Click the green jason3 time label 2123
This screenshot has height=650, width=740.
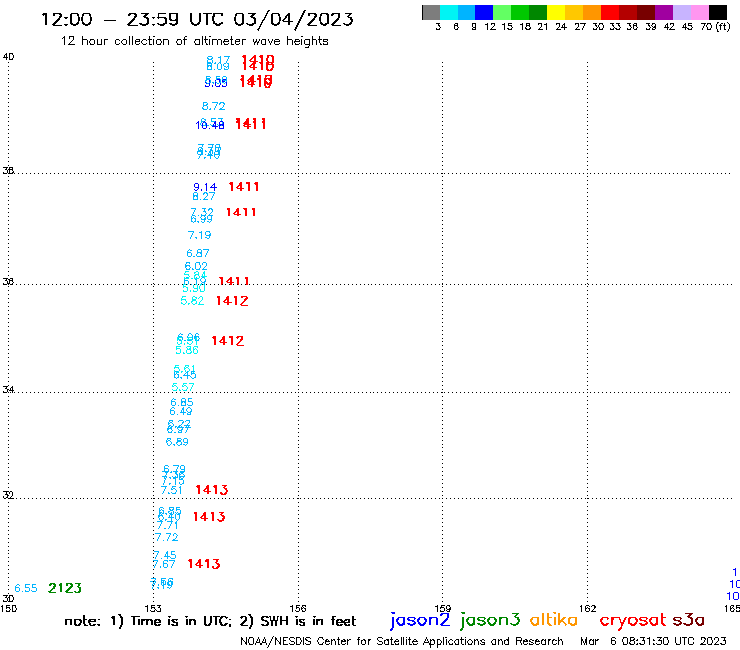pos(65,588)
